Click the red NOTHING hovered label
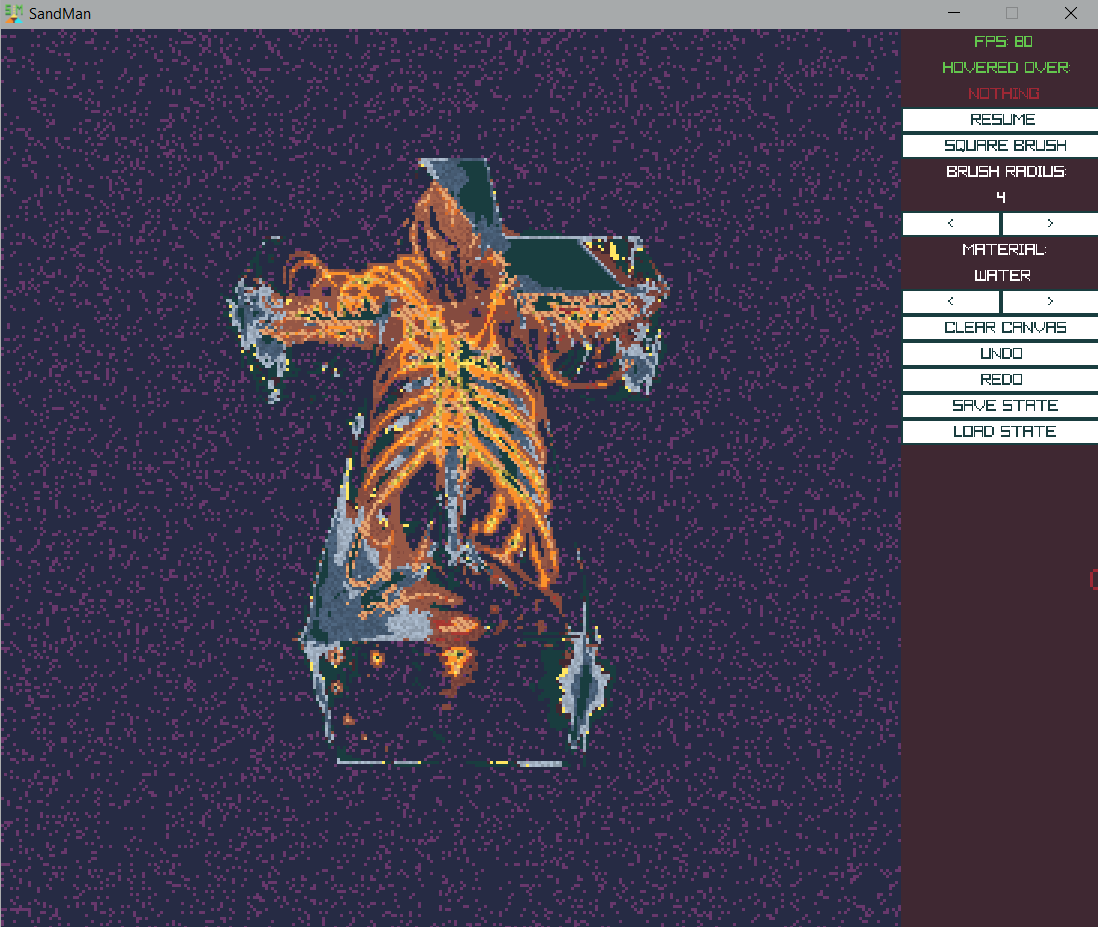This screenshot has width=1098, height=927. [1003, 94]
